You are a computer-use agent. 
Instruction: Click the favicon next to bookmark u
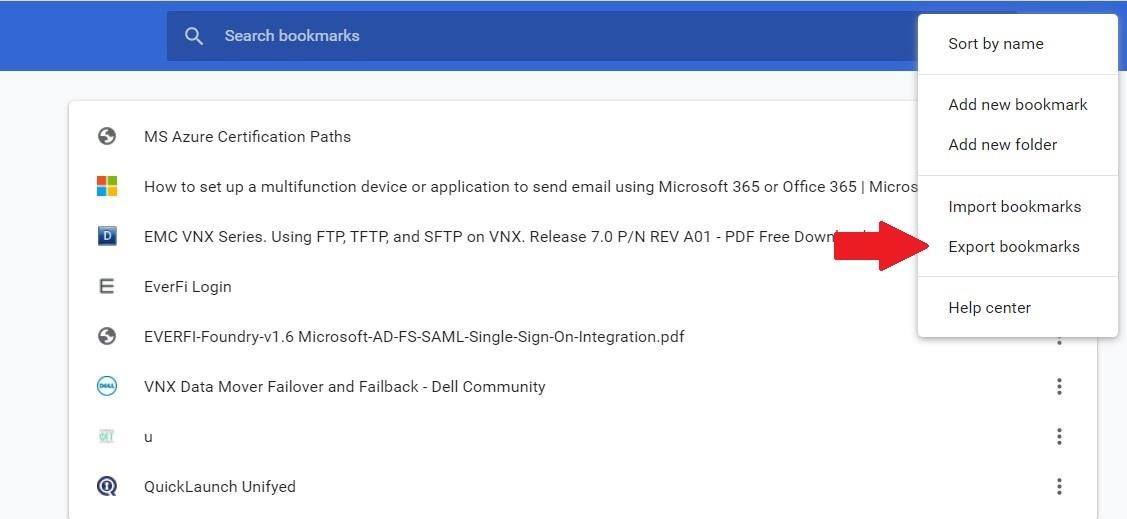point(107,436)
